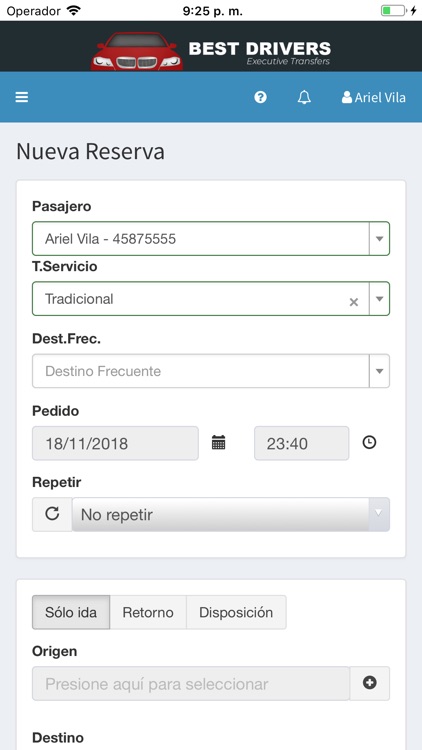This screenshot has height=750, width=422.
Task: Click the Origen field to select location
Action: pos(191,683)
